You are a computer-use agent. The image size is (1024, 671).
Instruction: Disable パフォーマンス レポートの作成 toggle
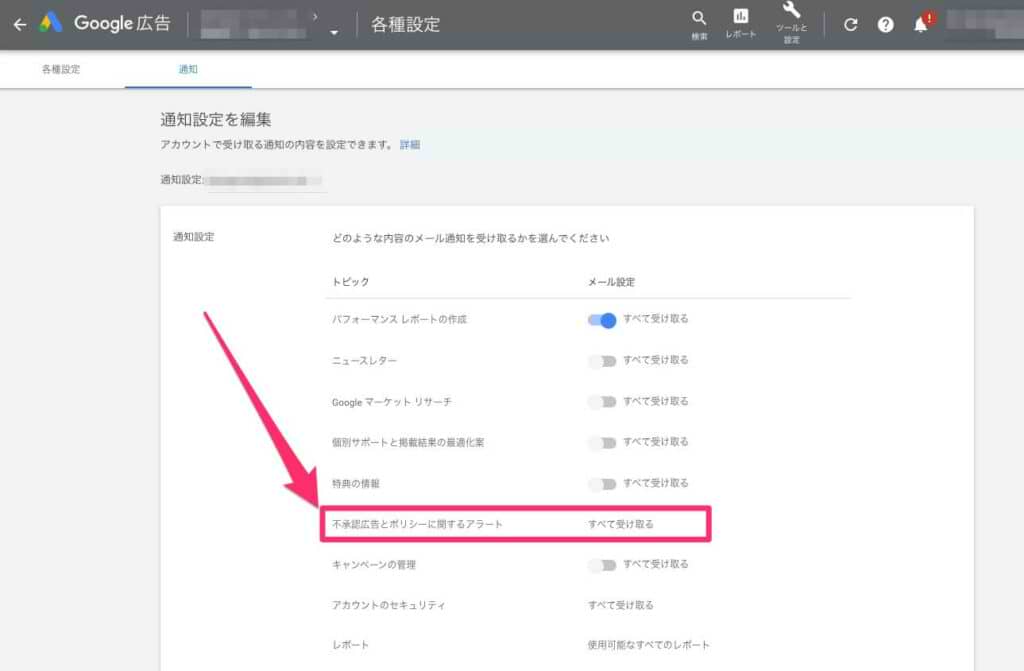point(602,320)
